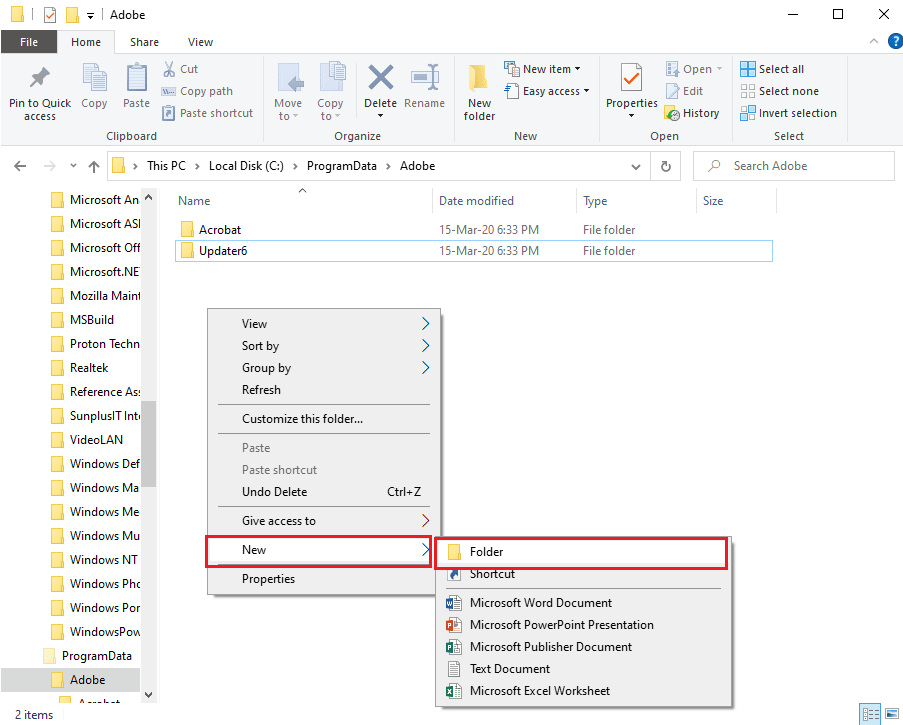Switch to Details view icon in status bar
903x725 pixels.
870,714
